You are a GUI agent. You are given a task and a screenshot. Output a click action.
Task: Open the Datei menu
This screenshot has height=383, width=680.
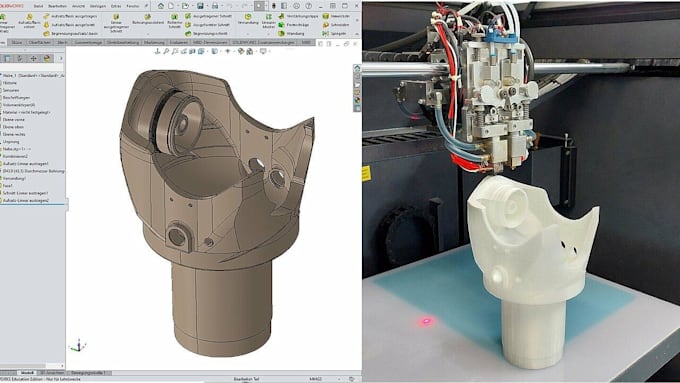click(38, 6)
